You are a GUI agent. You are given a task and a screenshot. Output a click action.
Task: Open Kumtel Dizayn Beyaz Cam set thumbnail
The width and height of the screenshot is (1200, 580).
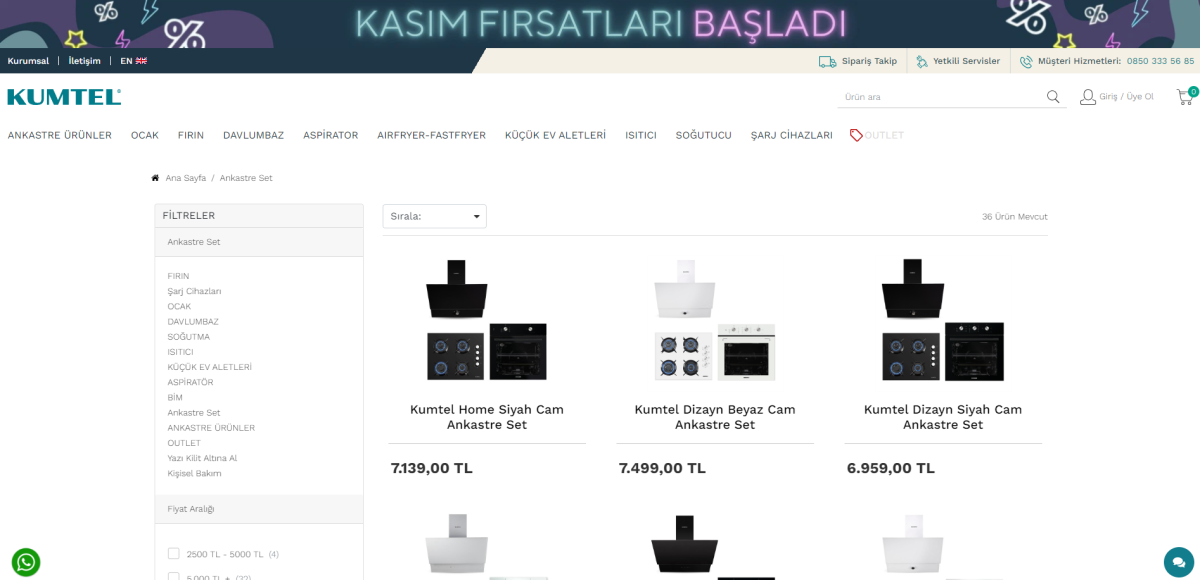coord(715,320)
